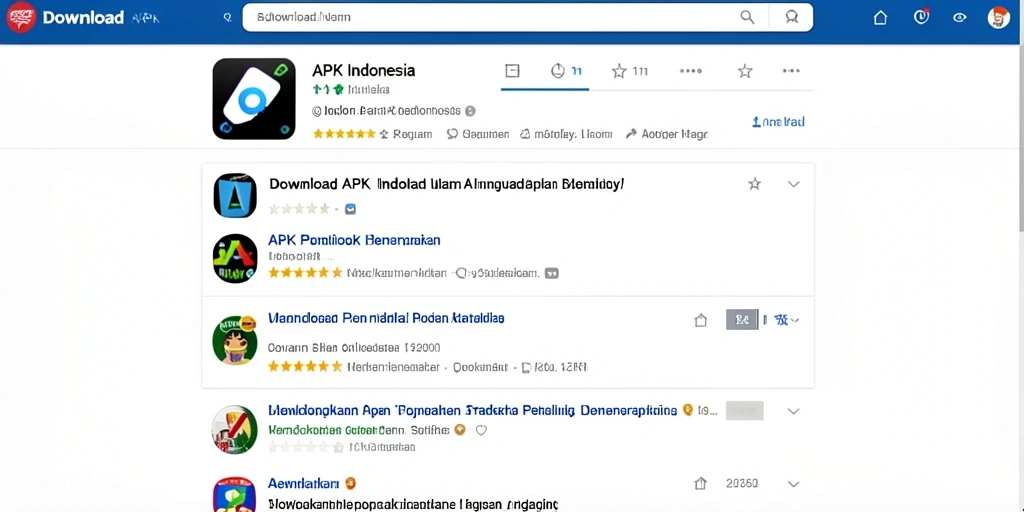Click the APK Indonesia title
Viewport: 1024px width, 512px height.
coord(364,70)
